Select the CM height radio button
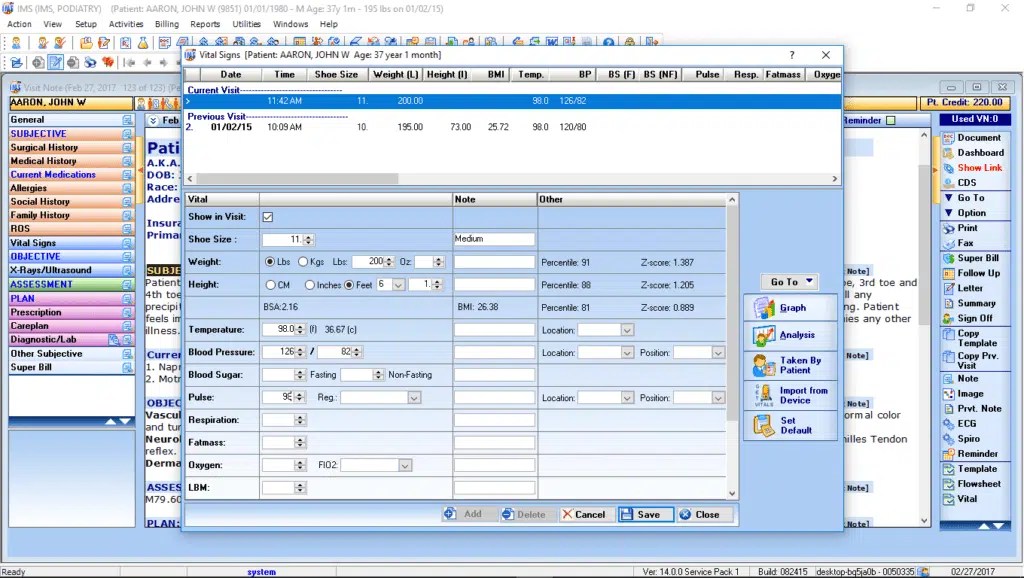Screen dimensions: 1024x578 click(x=270, y=285)
